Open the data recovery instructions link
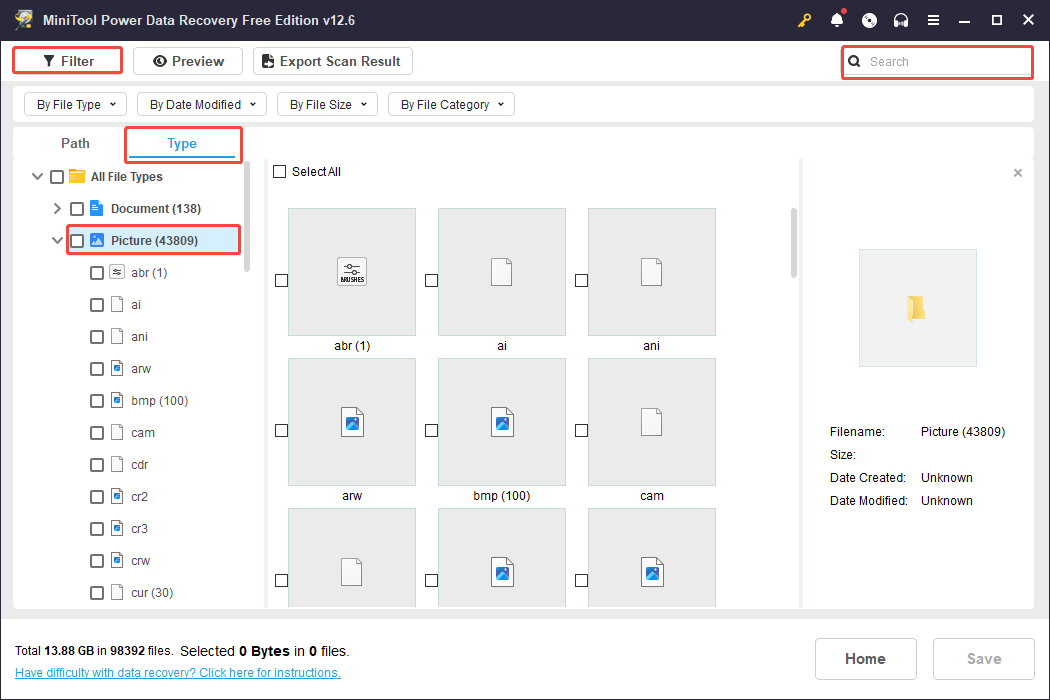The height and width of the screenshot is (700, 1050). coord(177,672)
